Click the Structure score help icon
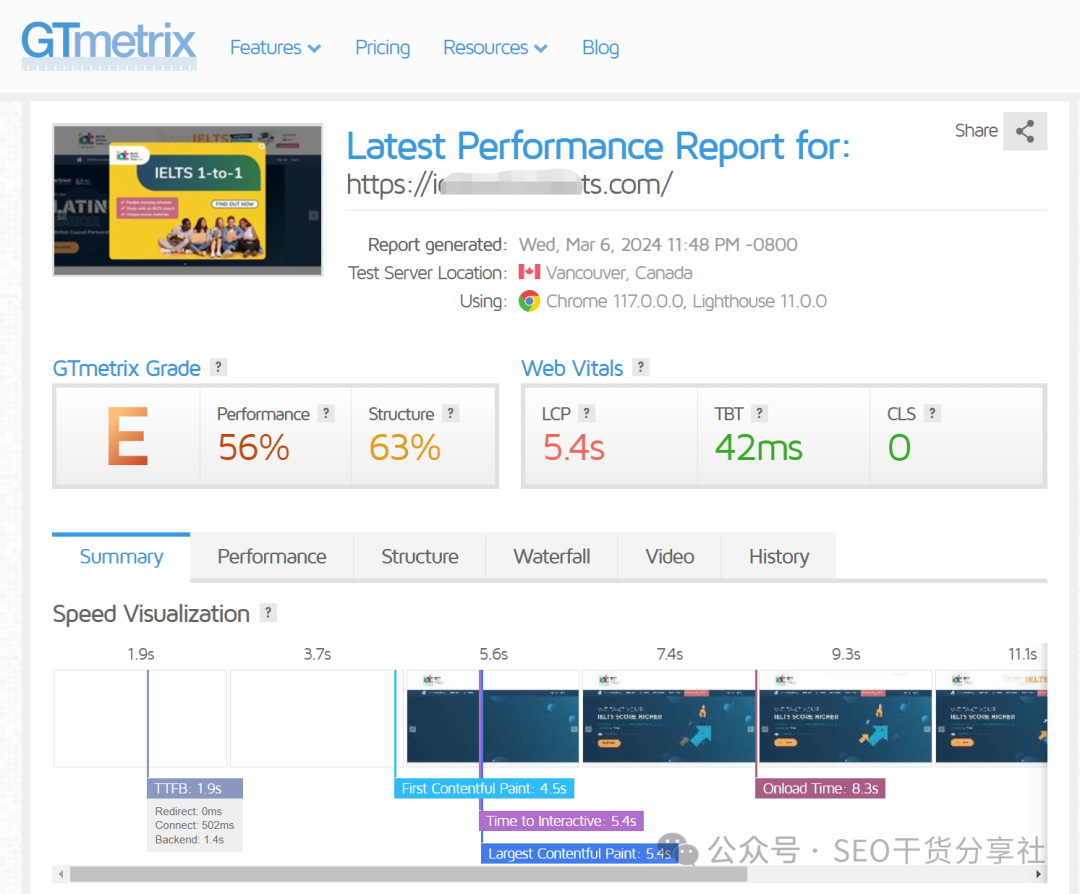This screenshot has width=1080, height=894. tap(450, 413)
